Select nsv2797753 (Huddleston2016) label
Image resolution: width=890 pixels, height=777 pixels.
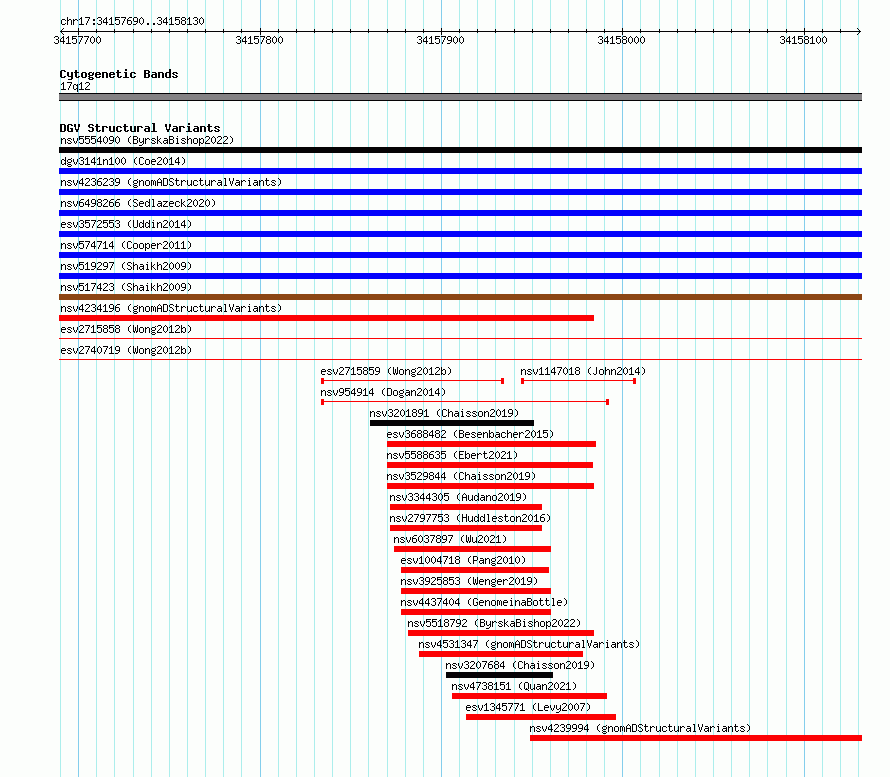(470, 518)
